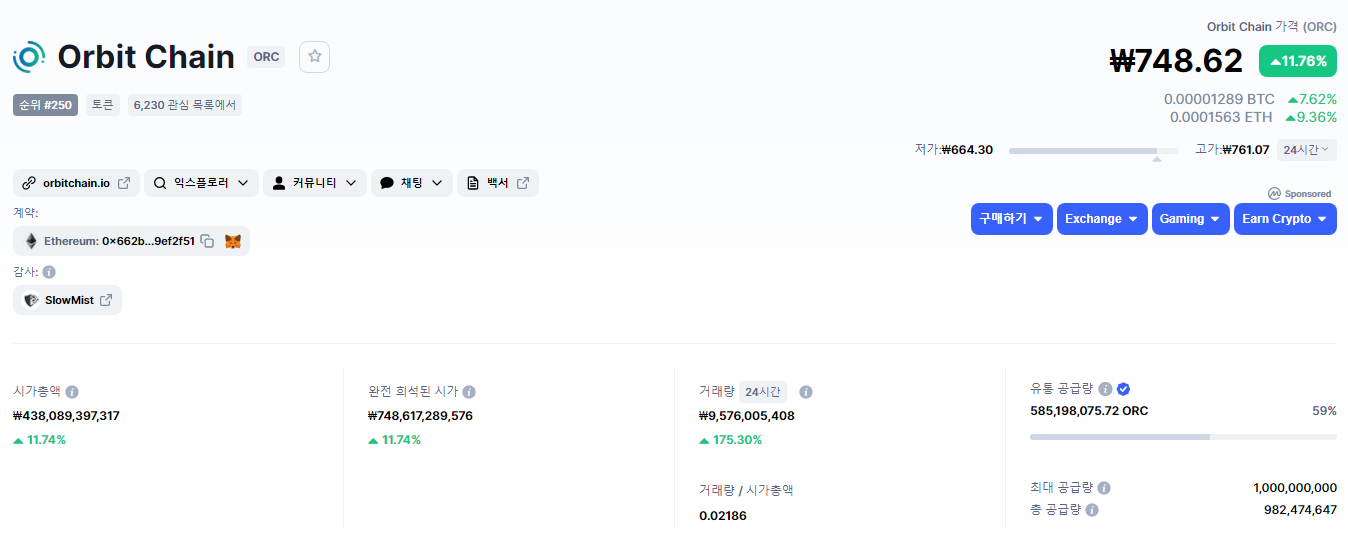Screen dimensions: 1348x548
Task: Click the 982,474,647 total supply value
Action: 1300,510
